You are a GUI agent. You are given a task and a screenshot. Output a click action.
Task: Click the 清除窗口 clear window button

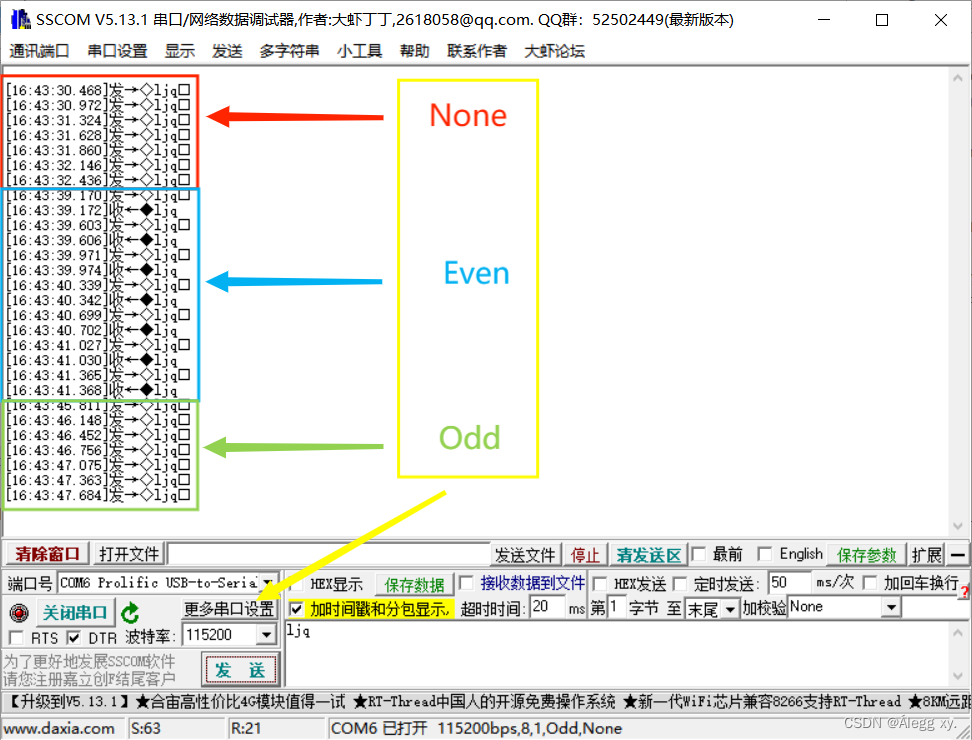point(48,553)
